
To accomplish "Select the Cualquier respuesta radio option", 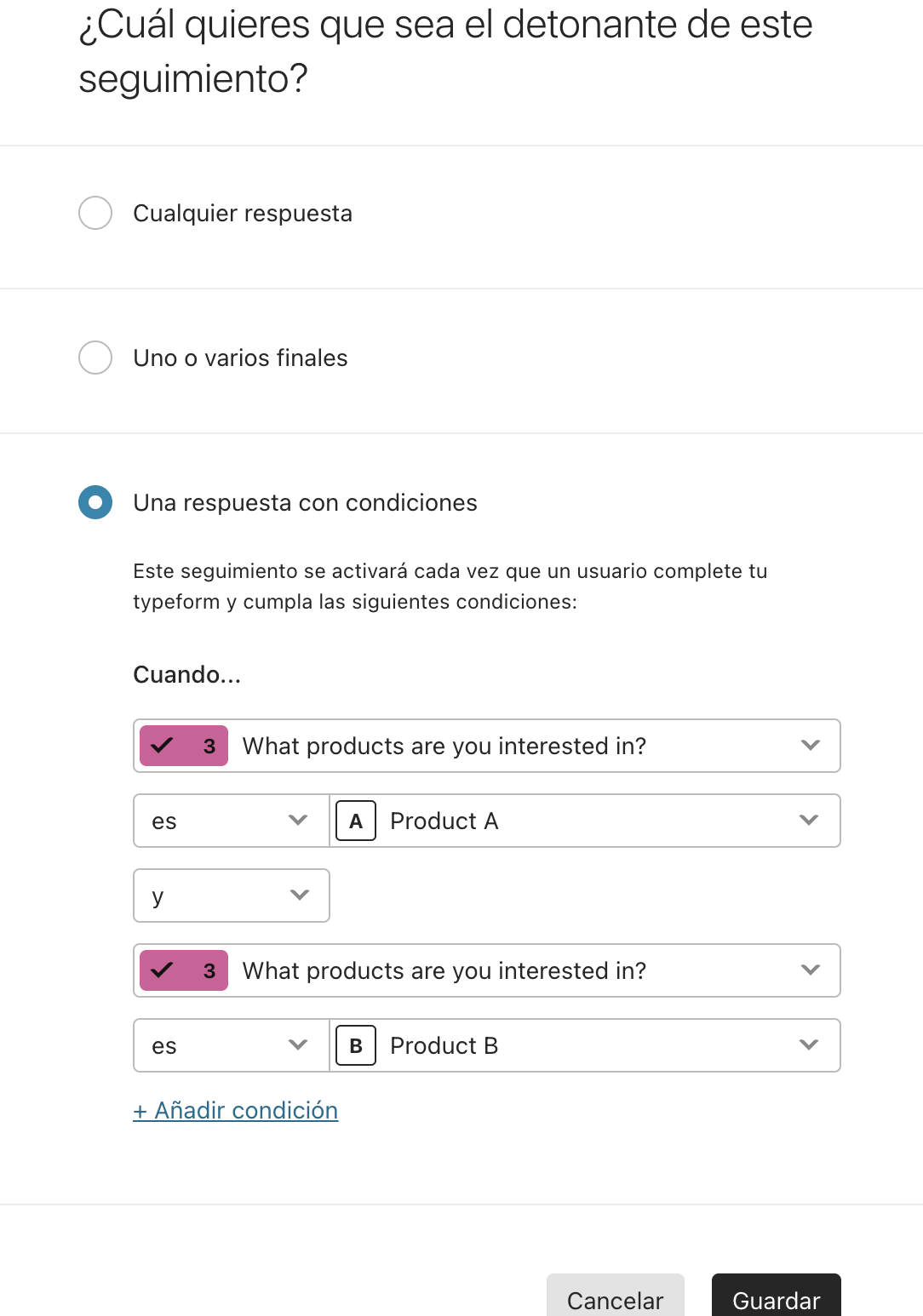I will 95,213.
